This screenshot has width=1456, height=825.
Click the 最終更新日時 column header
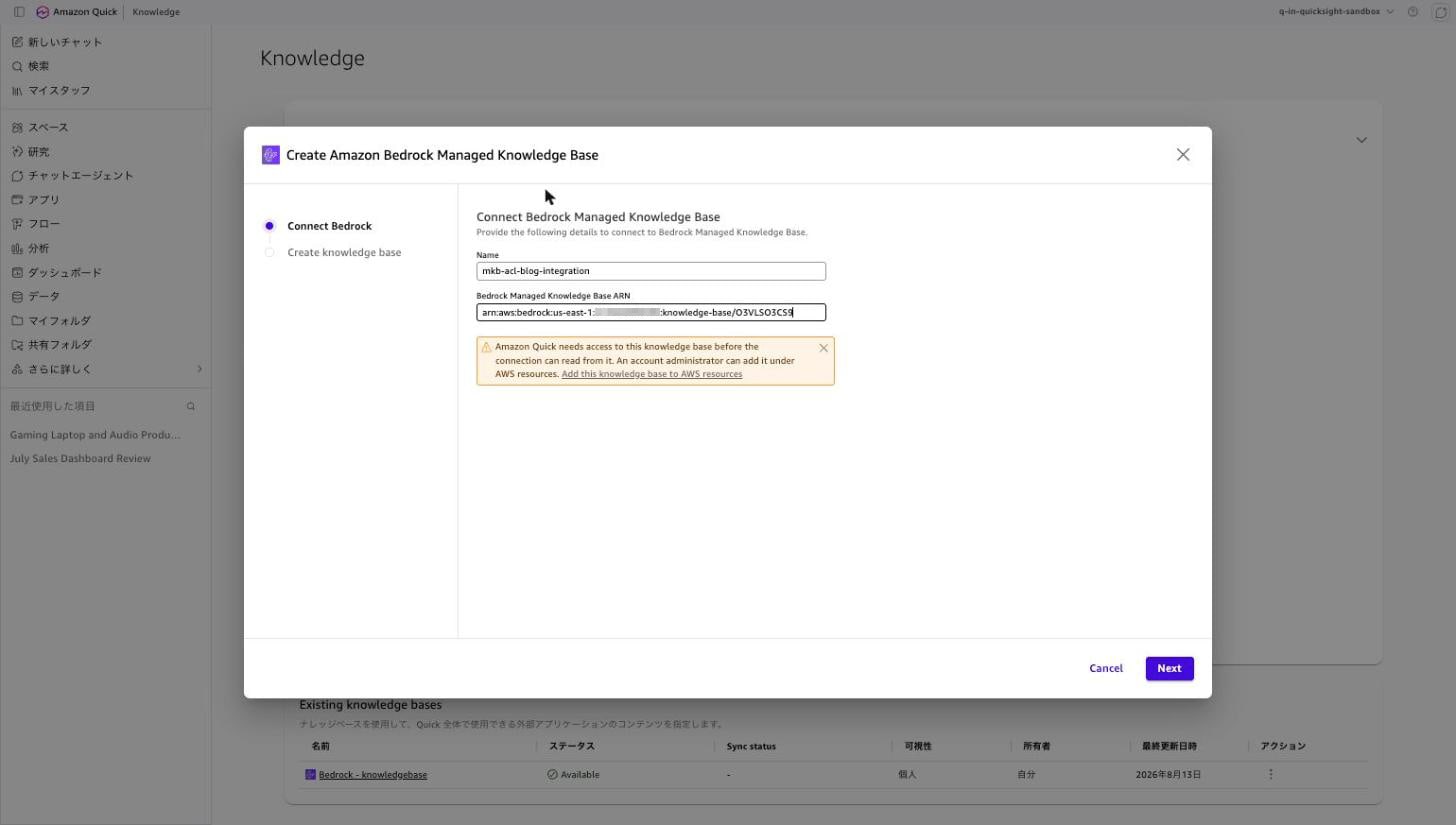tap(1170, 746)
